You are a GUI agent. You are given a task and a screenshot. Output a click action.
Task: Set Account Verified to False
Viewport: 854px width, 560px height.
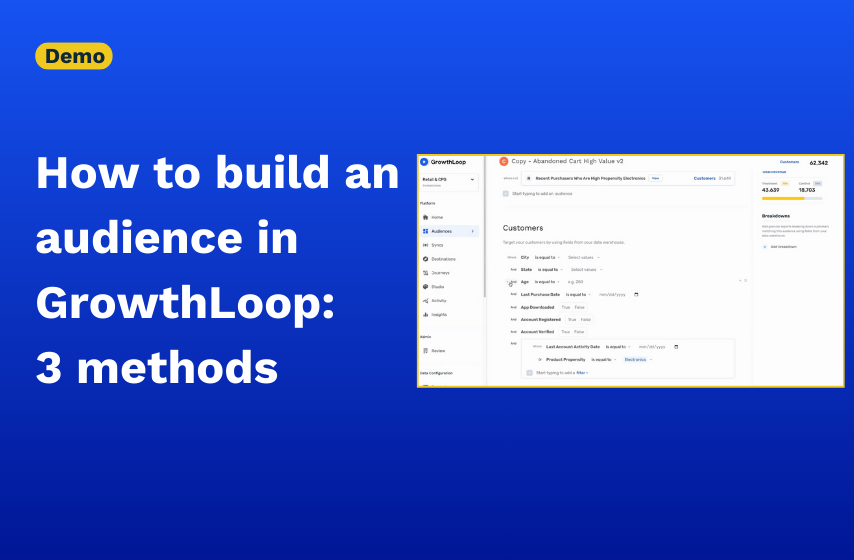[579, 332]
